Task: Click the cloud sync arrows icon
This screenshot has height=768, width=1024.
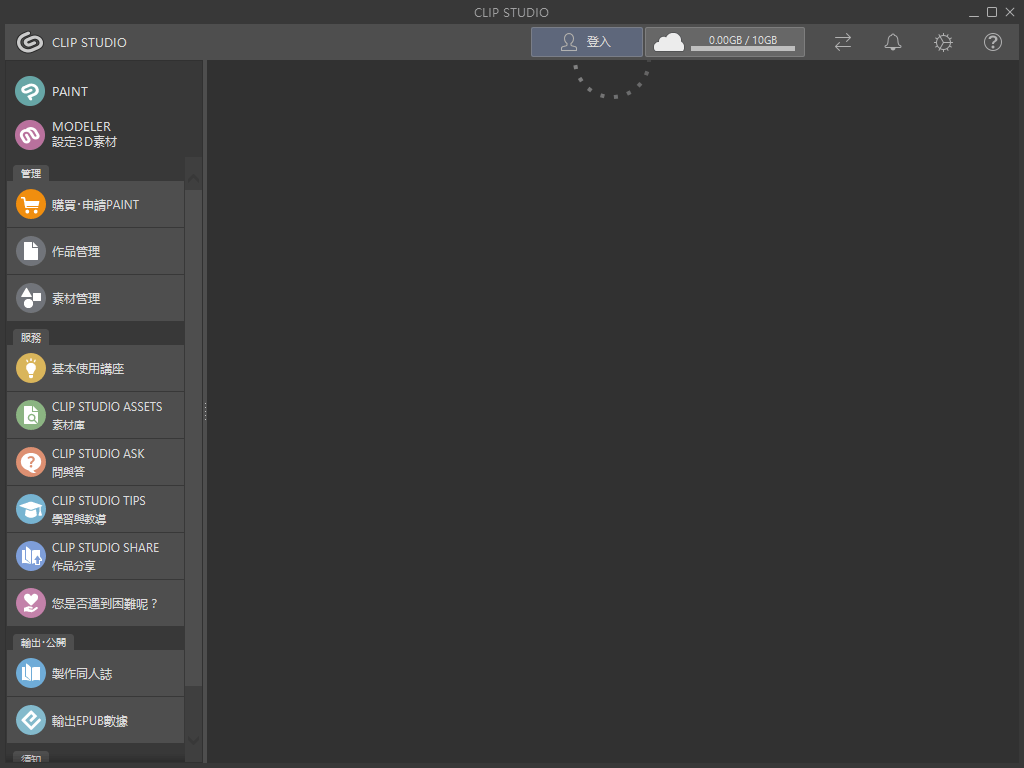Action: click(842, 42)
